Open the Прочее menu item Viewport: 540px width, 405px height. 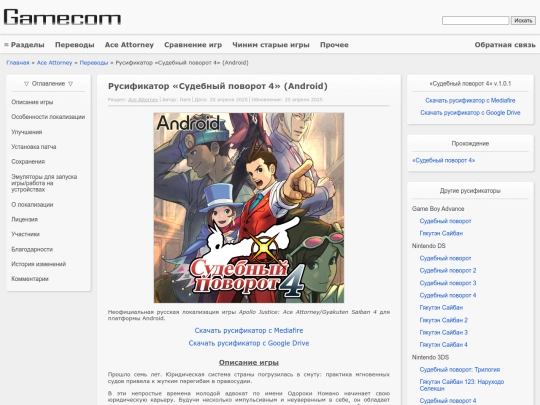tap(334, 45)
